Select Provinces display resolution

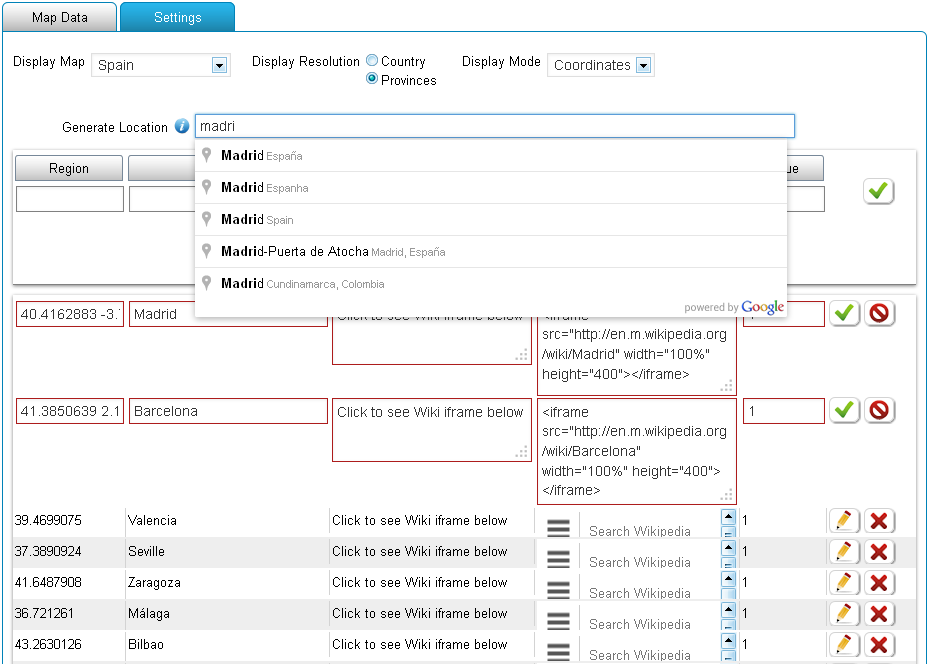click(372, 79)
